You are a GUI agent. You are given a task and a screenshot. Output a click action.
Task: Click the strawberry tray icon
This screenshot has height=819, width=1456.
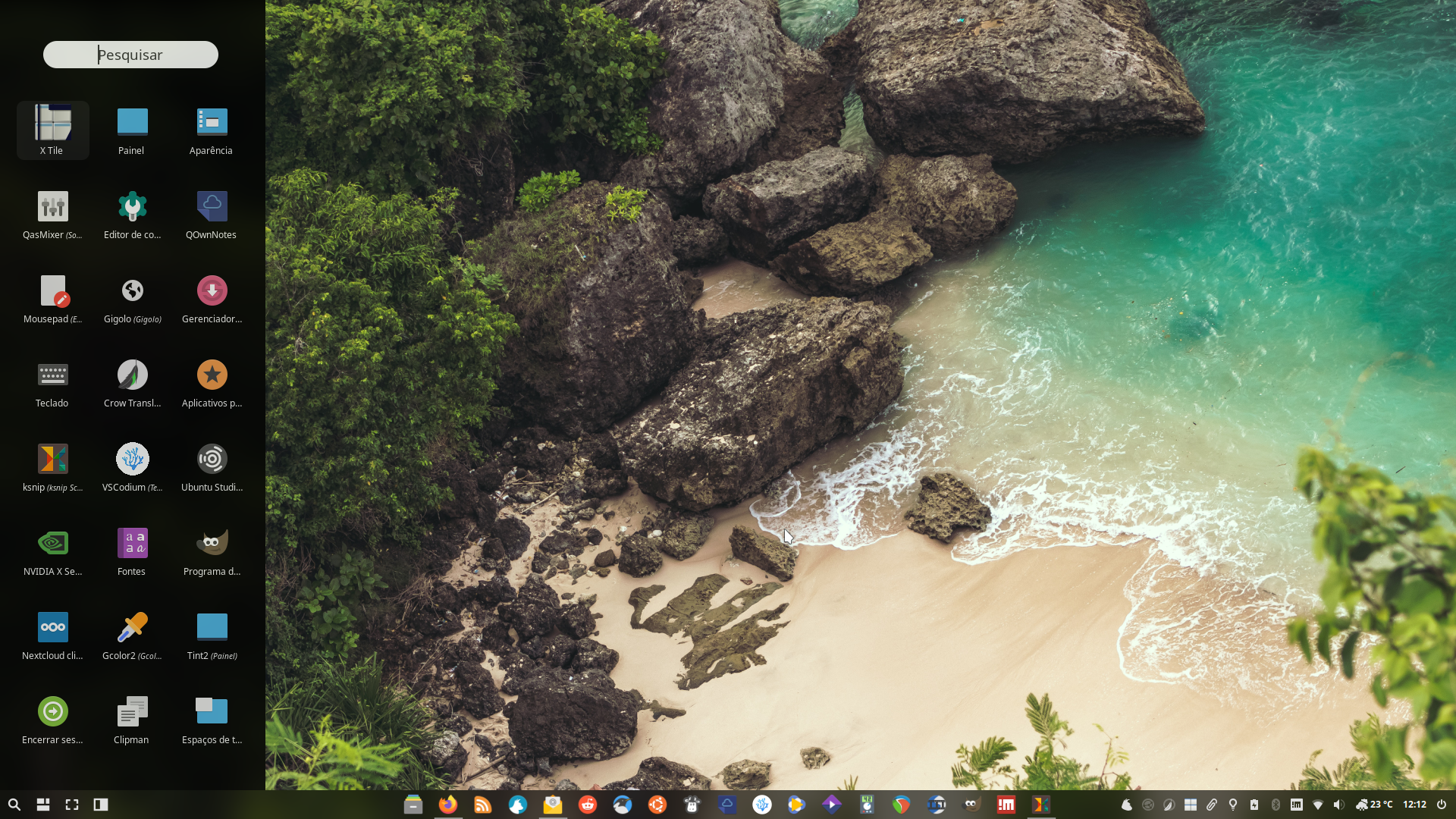[1127, 805]
